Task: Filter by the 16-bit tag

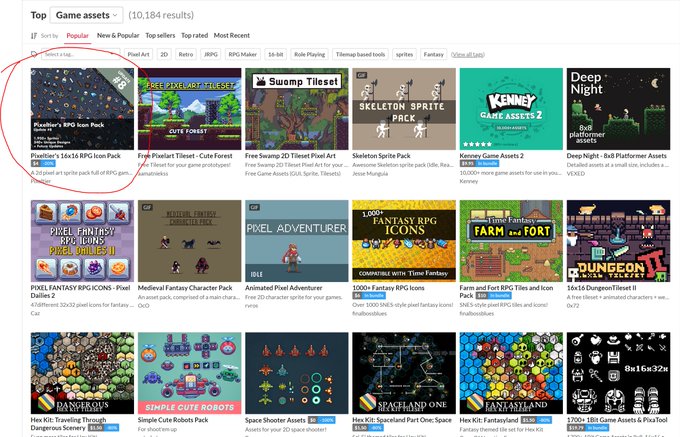Action: (x=276, y=54)
